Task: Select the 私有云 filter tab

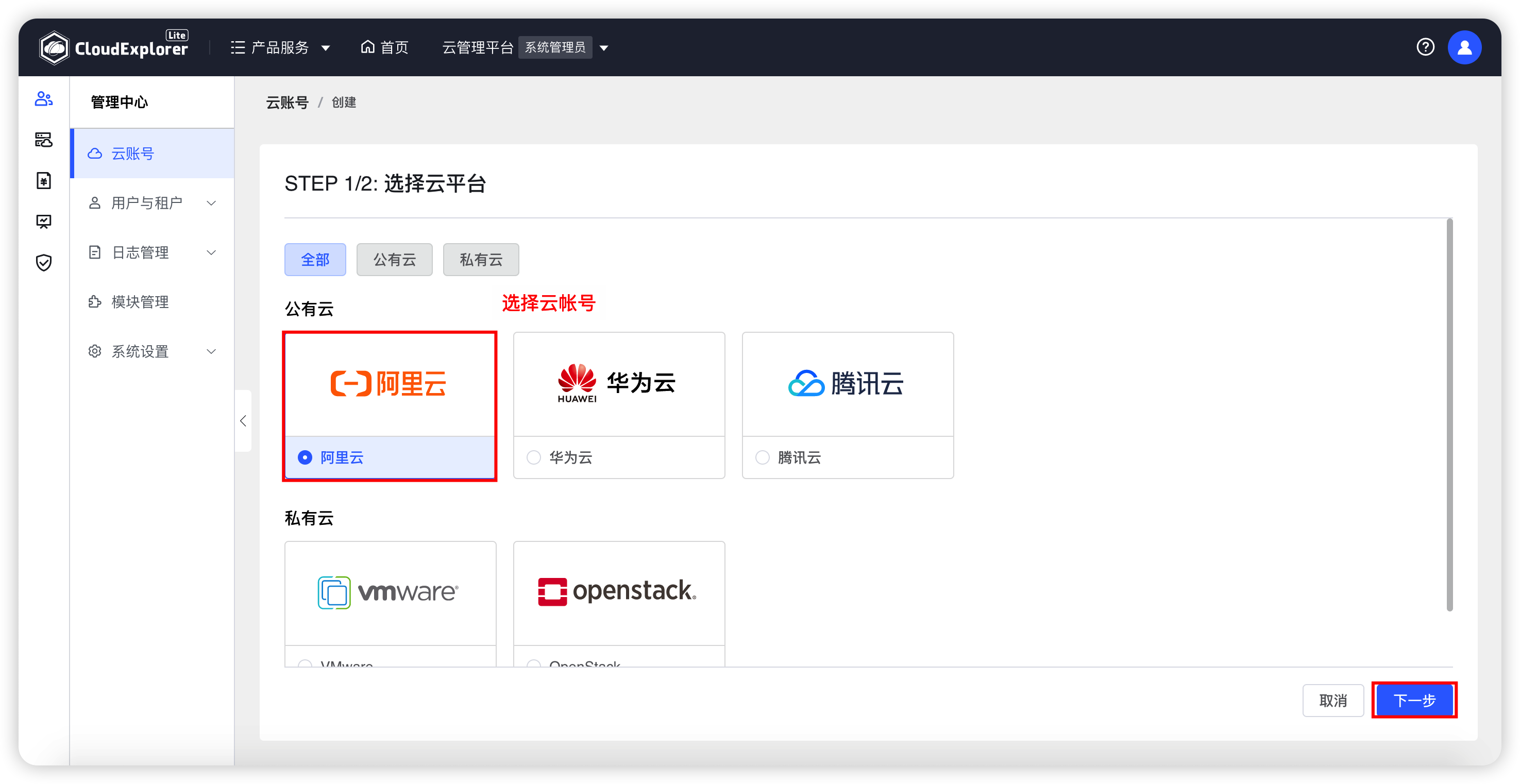Action: (481, 260)
